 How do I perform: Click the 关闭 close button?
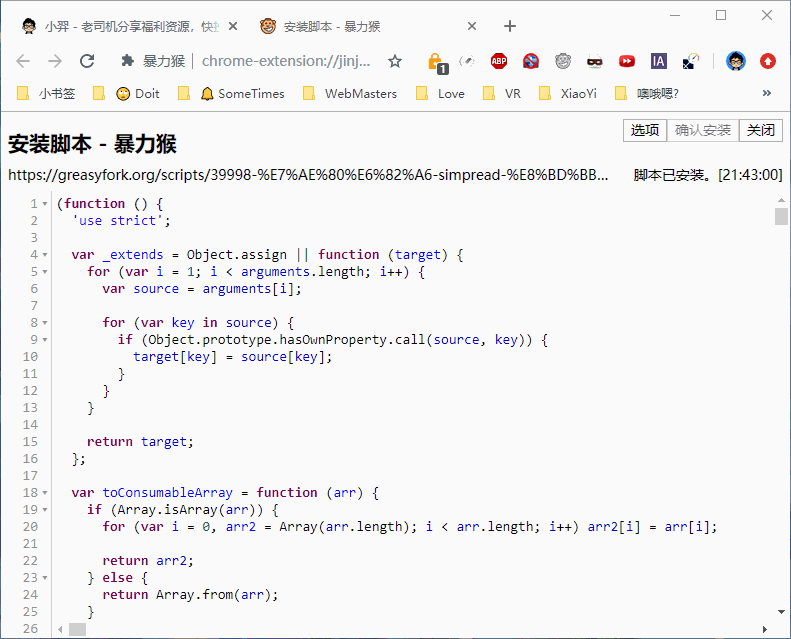click(761, 130)
